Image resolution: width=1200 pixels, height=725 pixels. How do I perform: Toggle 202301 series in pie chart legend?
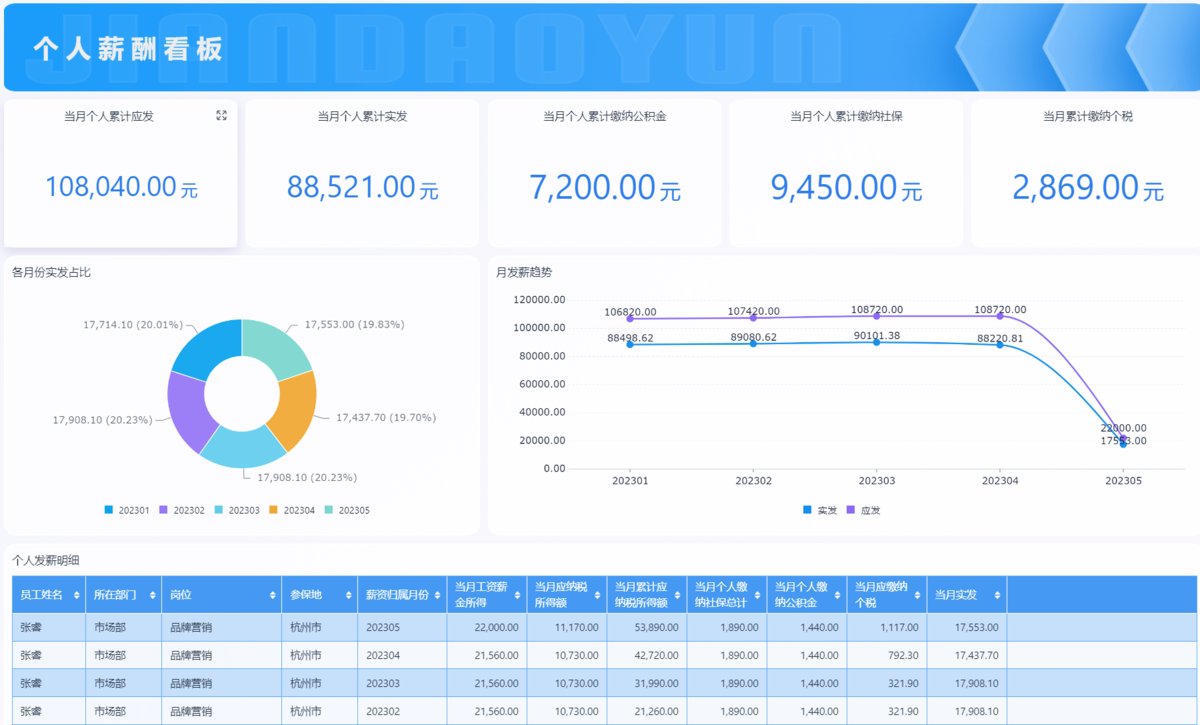126,510
